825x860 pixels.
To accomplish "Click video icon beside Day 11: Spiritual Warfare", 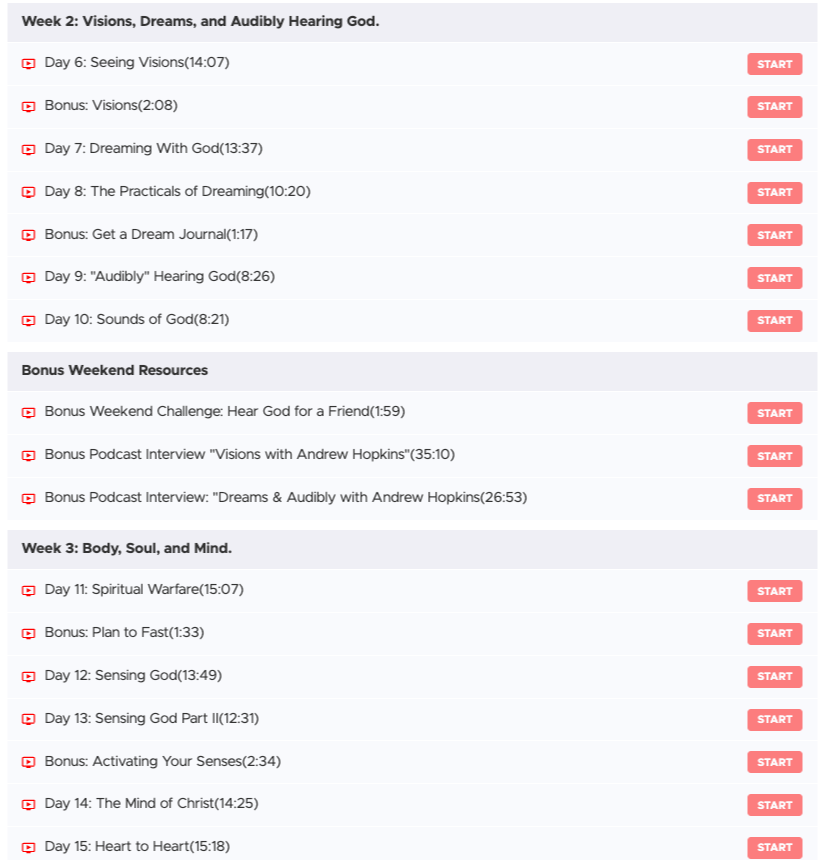I will pyautogui.click(x=29, y=591).
